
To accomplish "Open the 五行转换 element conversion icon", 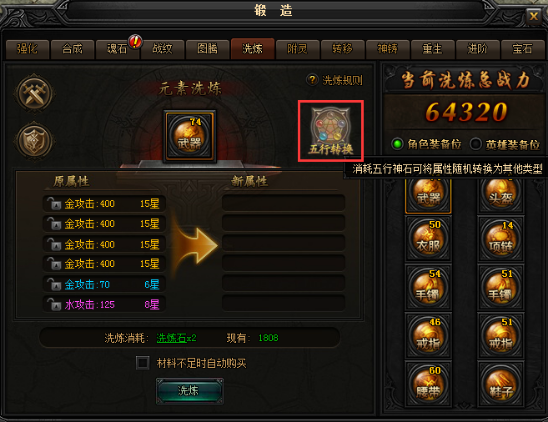I will pyautogui.click(x=331, y=131).
